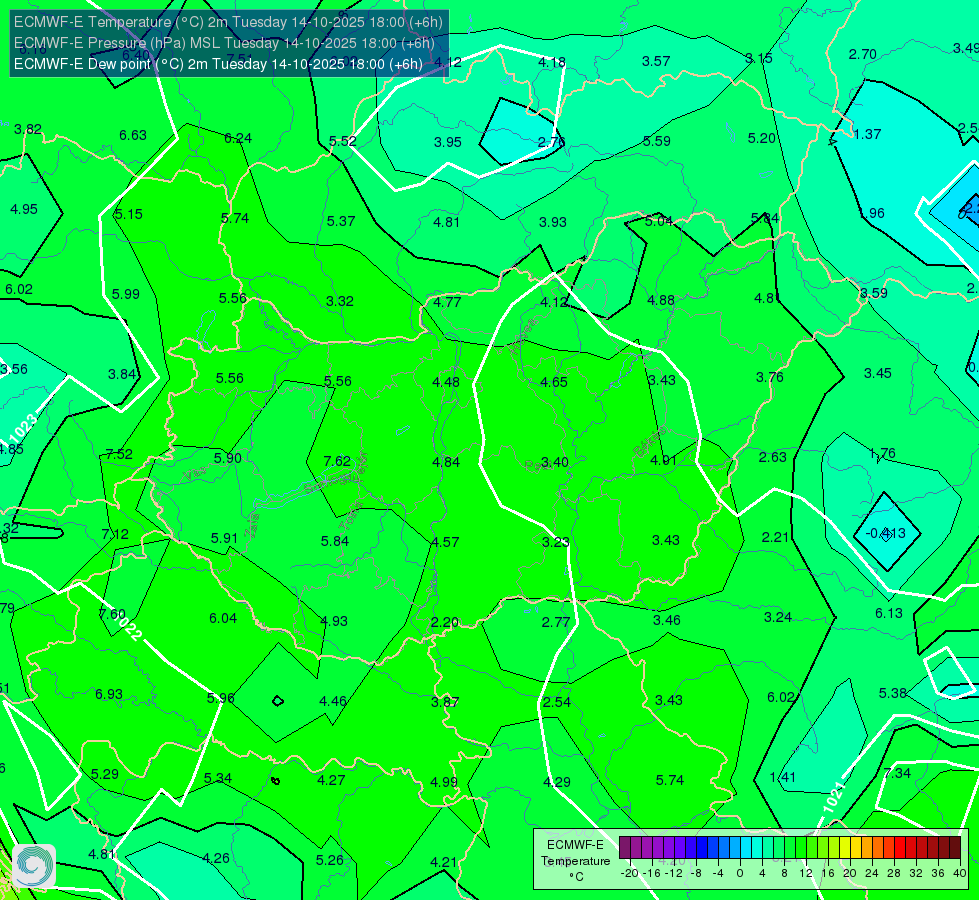Click the dew point value 4.65
This screenshot has height=900, width=979.
point(554,382)
